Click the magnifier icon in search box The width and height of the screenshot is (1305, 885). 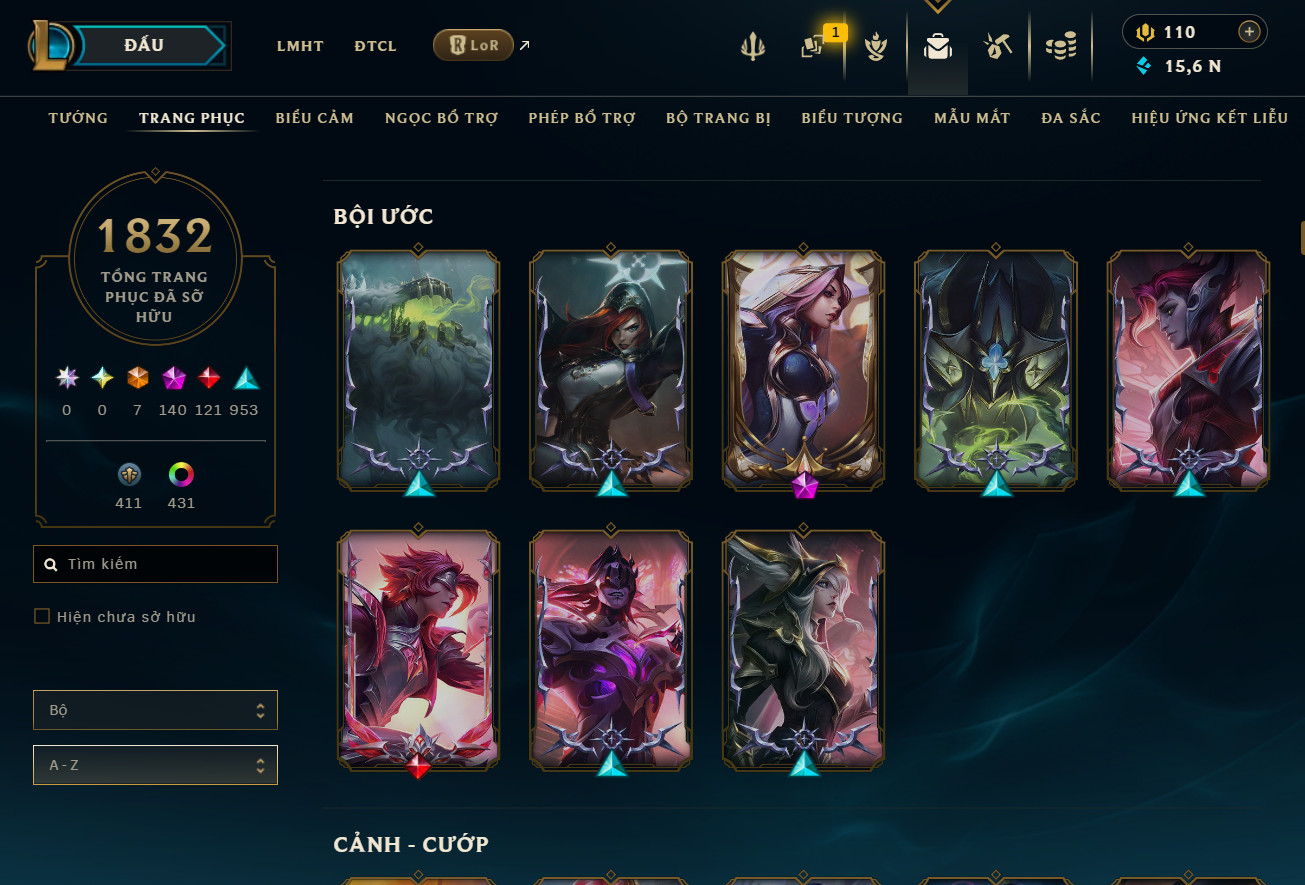51,564
